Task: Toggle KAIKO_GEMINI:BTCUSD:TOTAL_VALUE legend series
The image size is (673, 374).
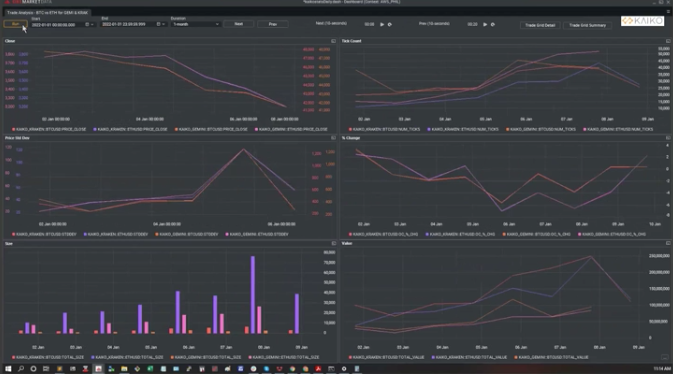Action: (x=552, y=357)
